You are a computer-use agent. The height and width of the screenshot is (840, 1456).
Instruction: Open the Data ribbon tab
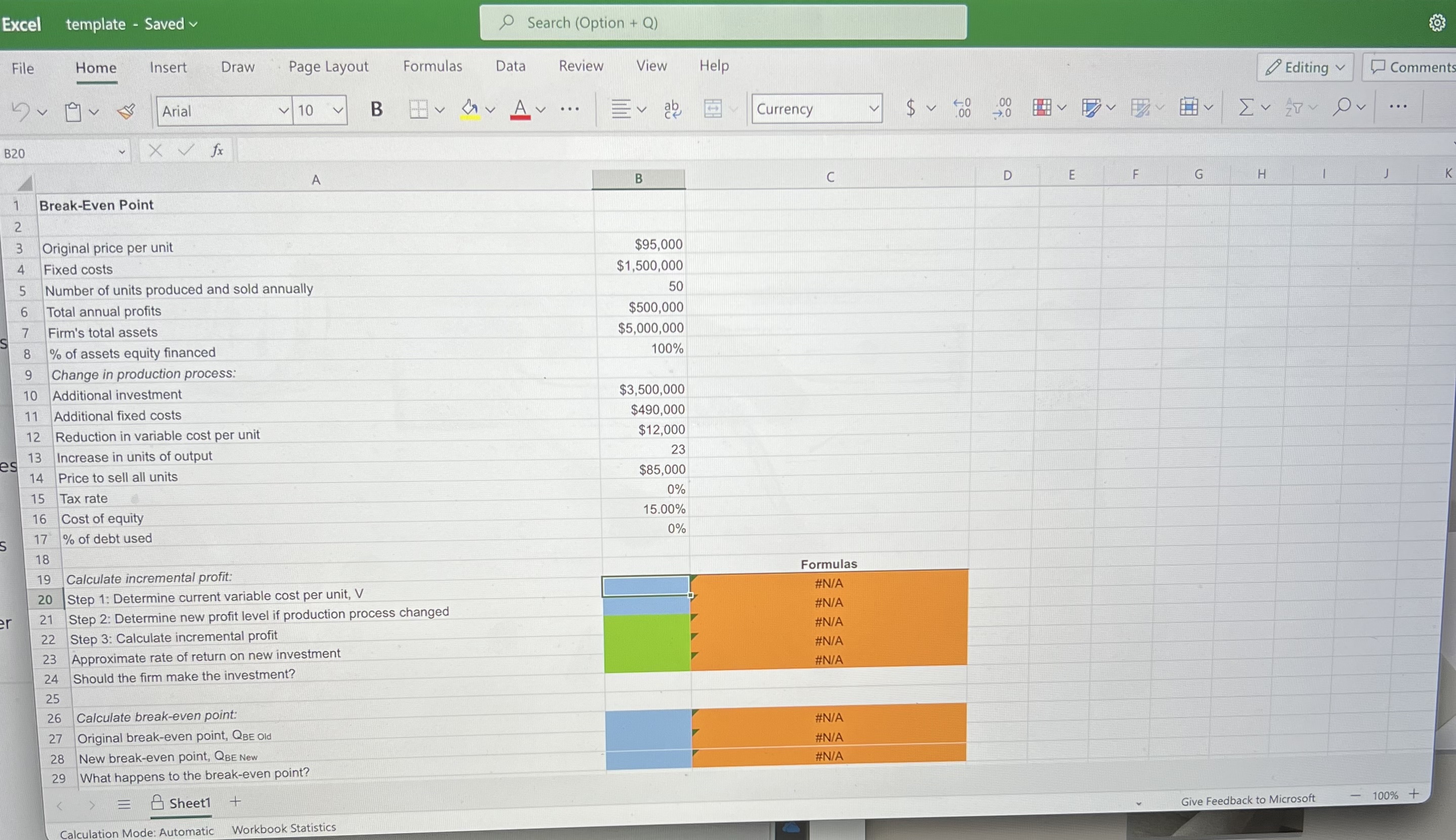coord(510,66)
